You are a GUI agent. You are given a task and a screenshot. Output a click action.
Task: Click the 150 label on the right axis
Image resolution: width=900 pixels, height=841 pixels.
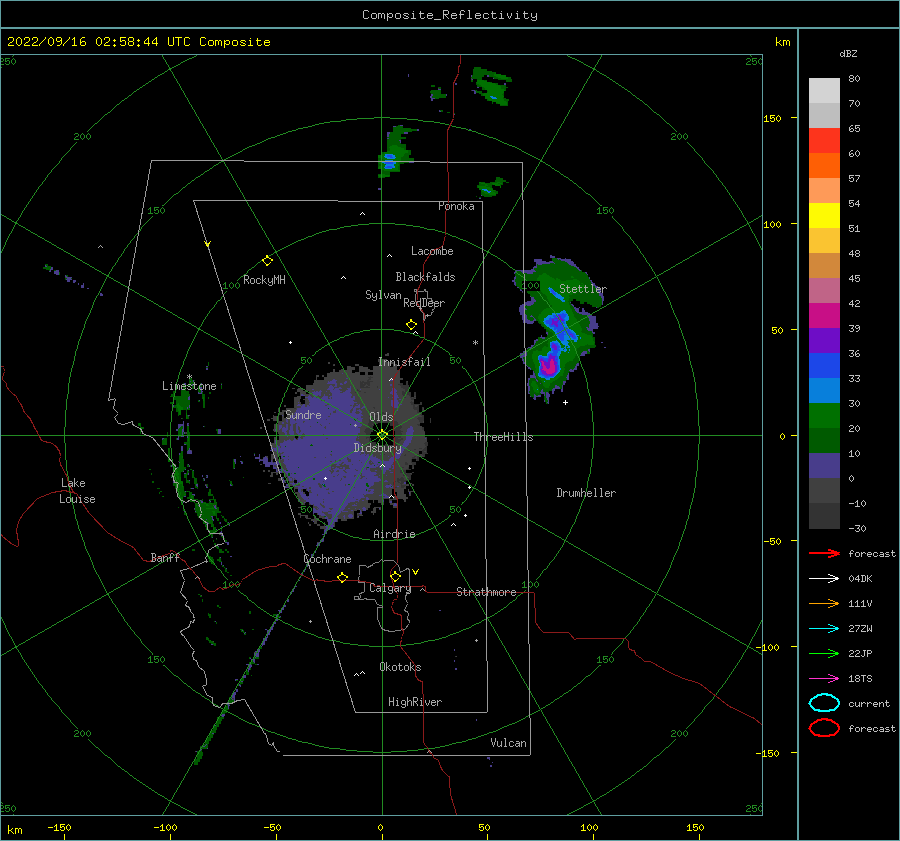(x=772, y=118)
